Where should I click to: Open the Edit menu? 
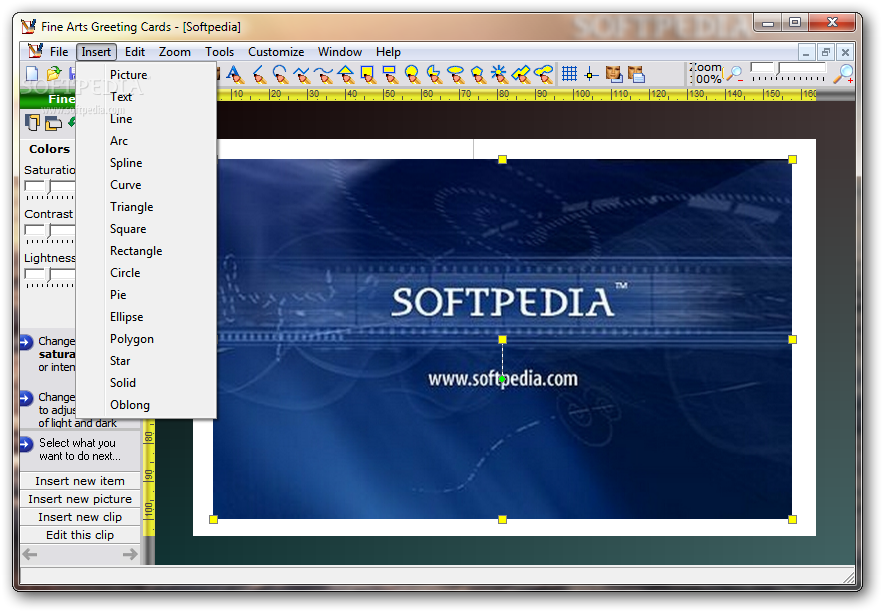tap(135, 52)
